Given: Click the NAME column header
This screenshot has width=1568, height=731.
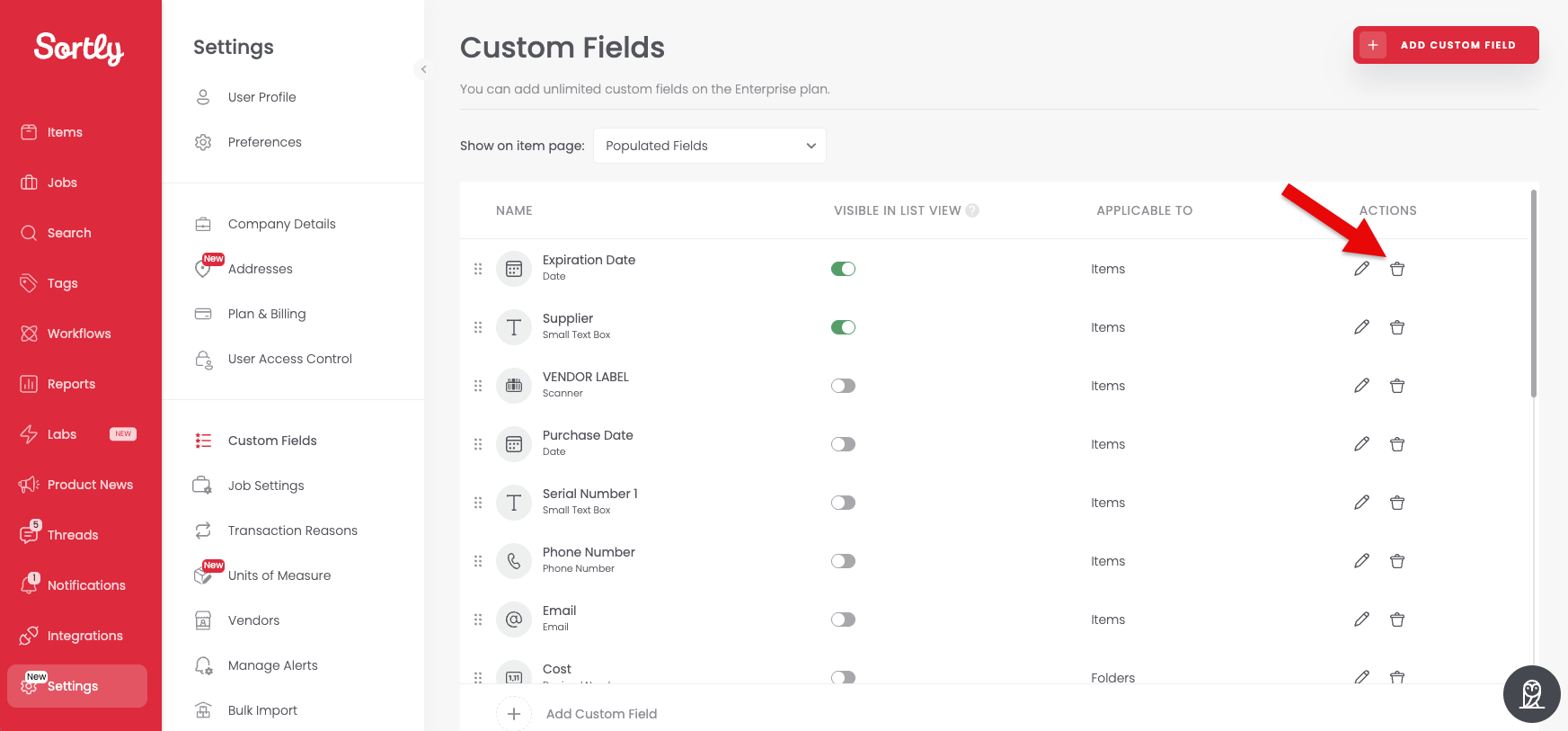Looking at the screenshot, I should (x=514, y=210).
